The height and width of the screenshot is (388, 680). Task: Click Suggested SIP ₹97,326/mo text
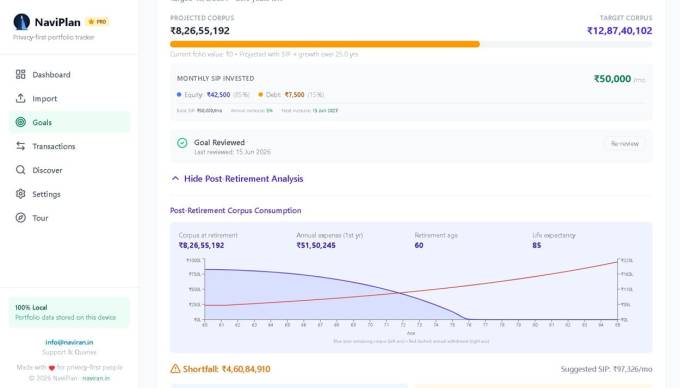tap(606, 369)
